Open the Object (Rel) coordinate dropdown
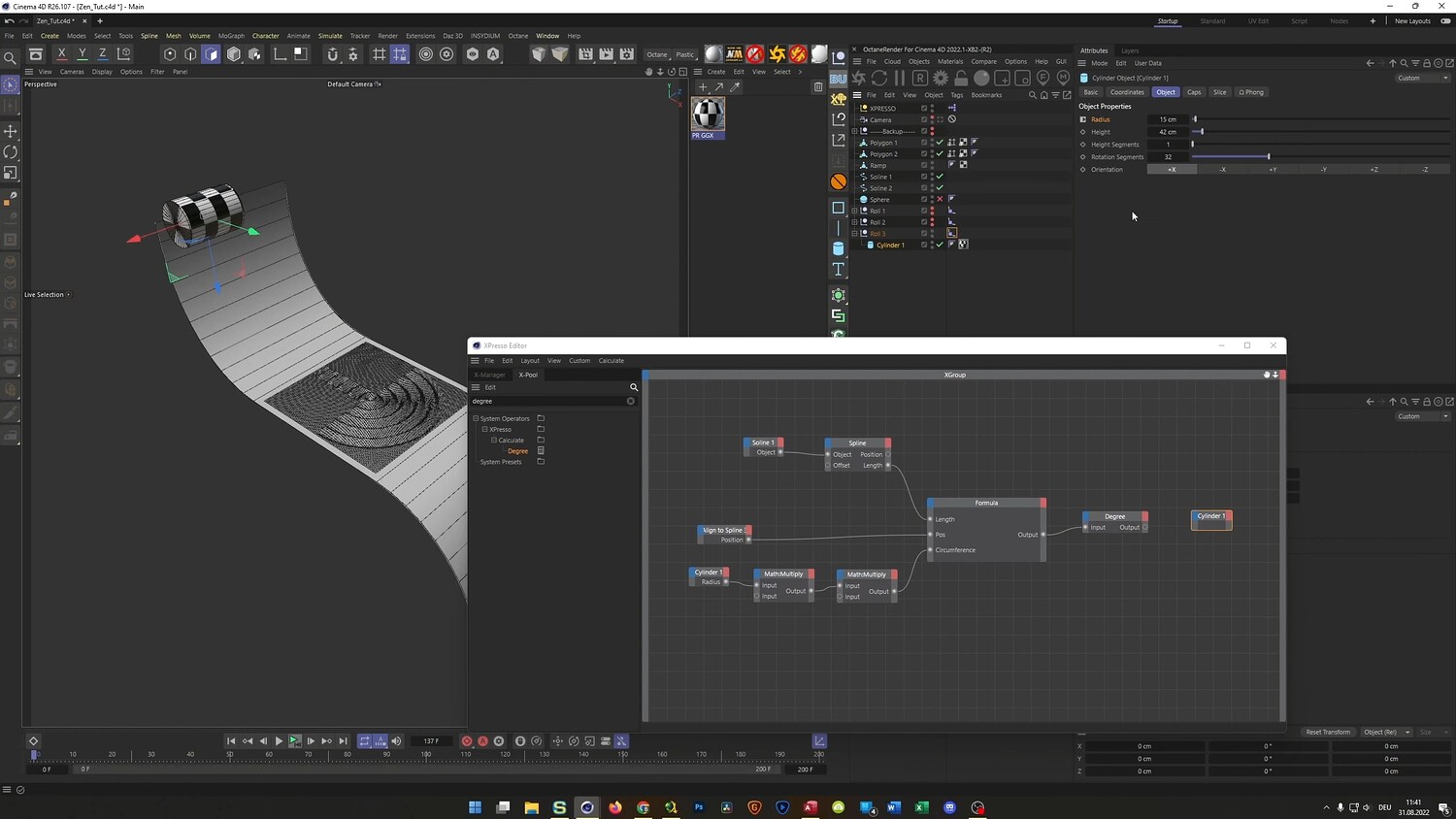1456x819 pixels. 1386,732
